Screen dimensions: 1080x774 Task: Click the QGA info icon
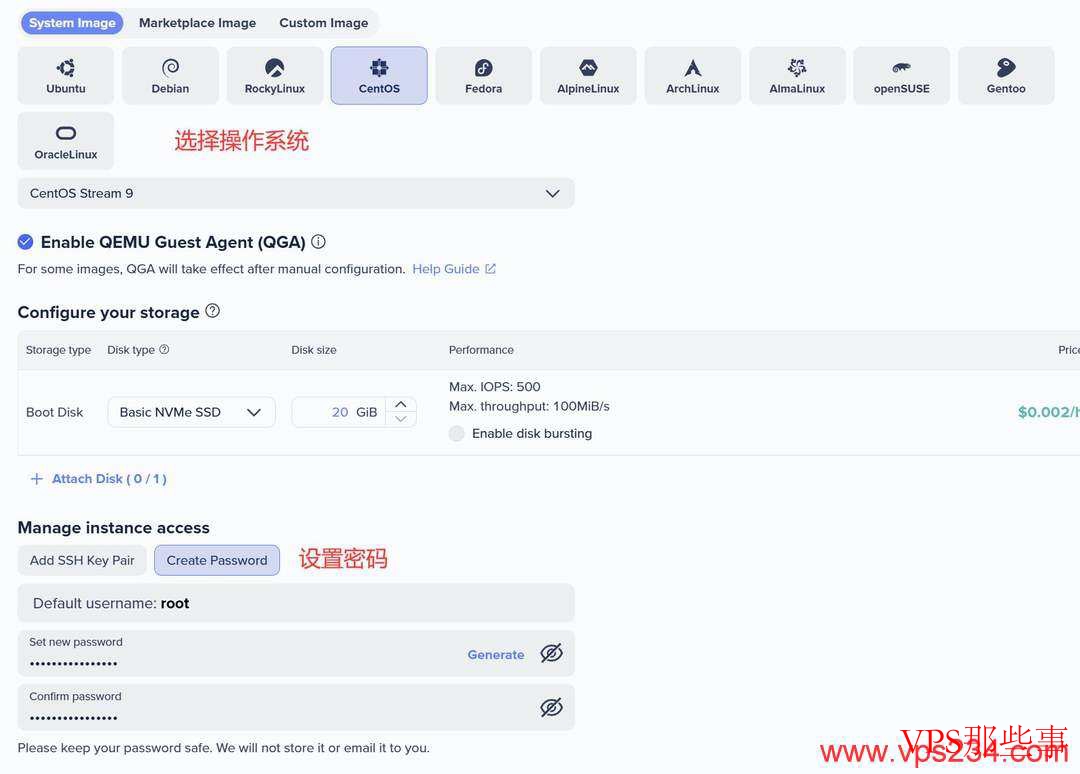click(x=318, y=242)
